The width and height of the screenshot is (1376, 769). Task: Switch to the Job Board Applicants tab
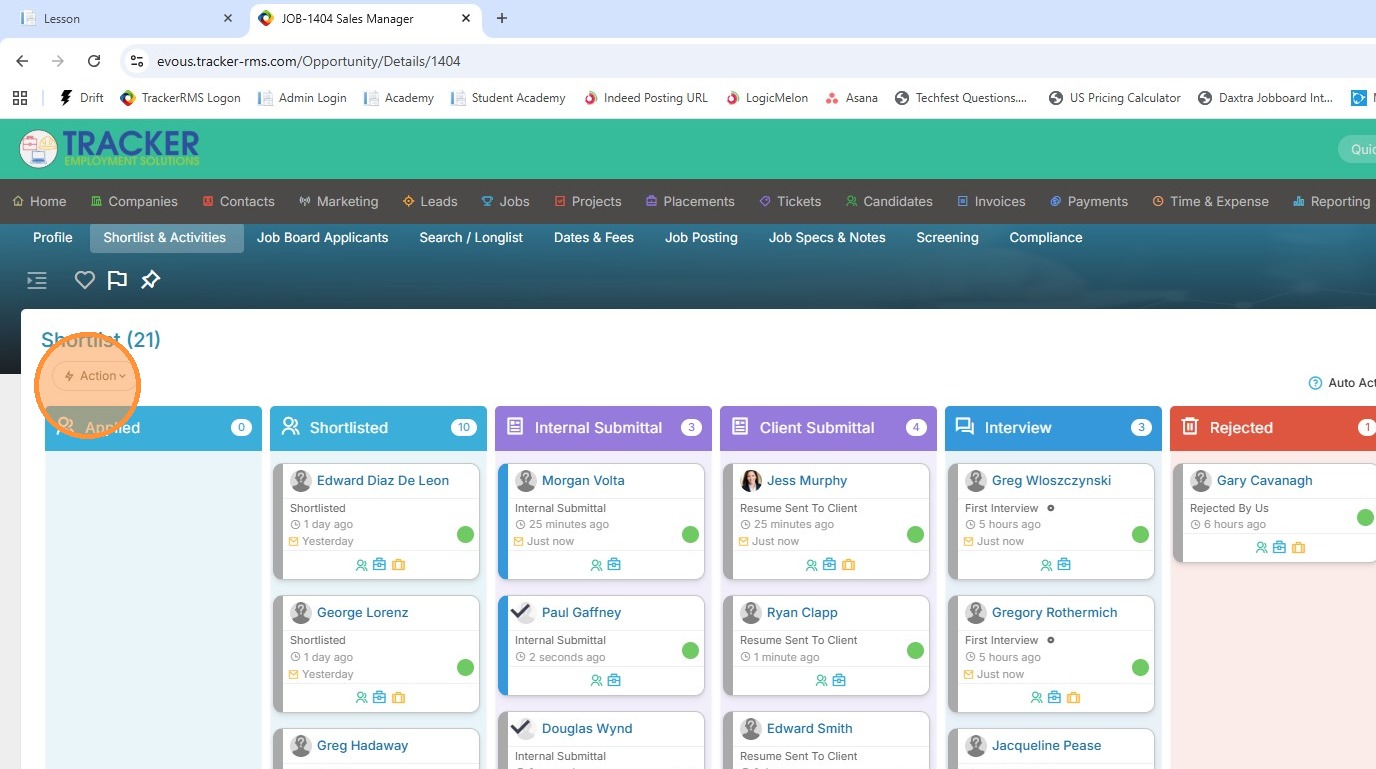tap(322, 237)
